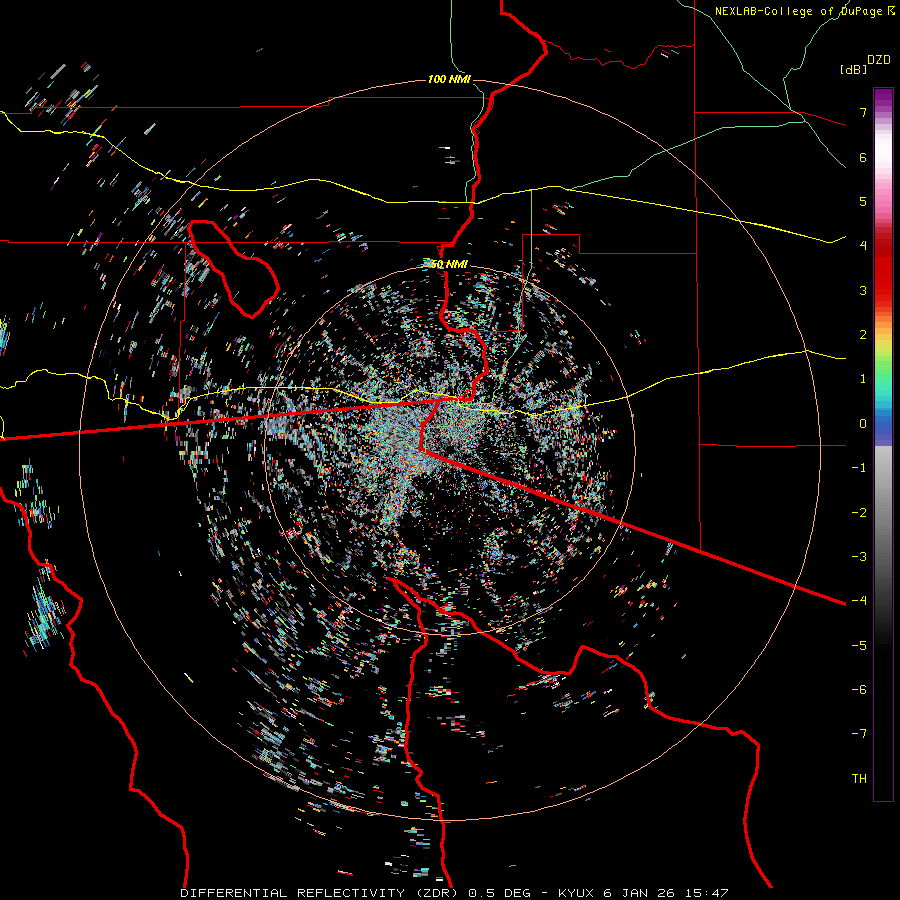This screenshot has width=900, height=900.
Task: Click the 2 value on the legend scale
Action: pos(863,335)
